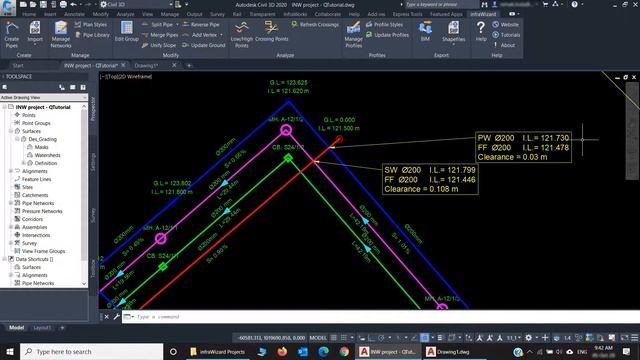This screenshot has height=360, width=640.
Task: Click the command line input
Action: [380, 317]
